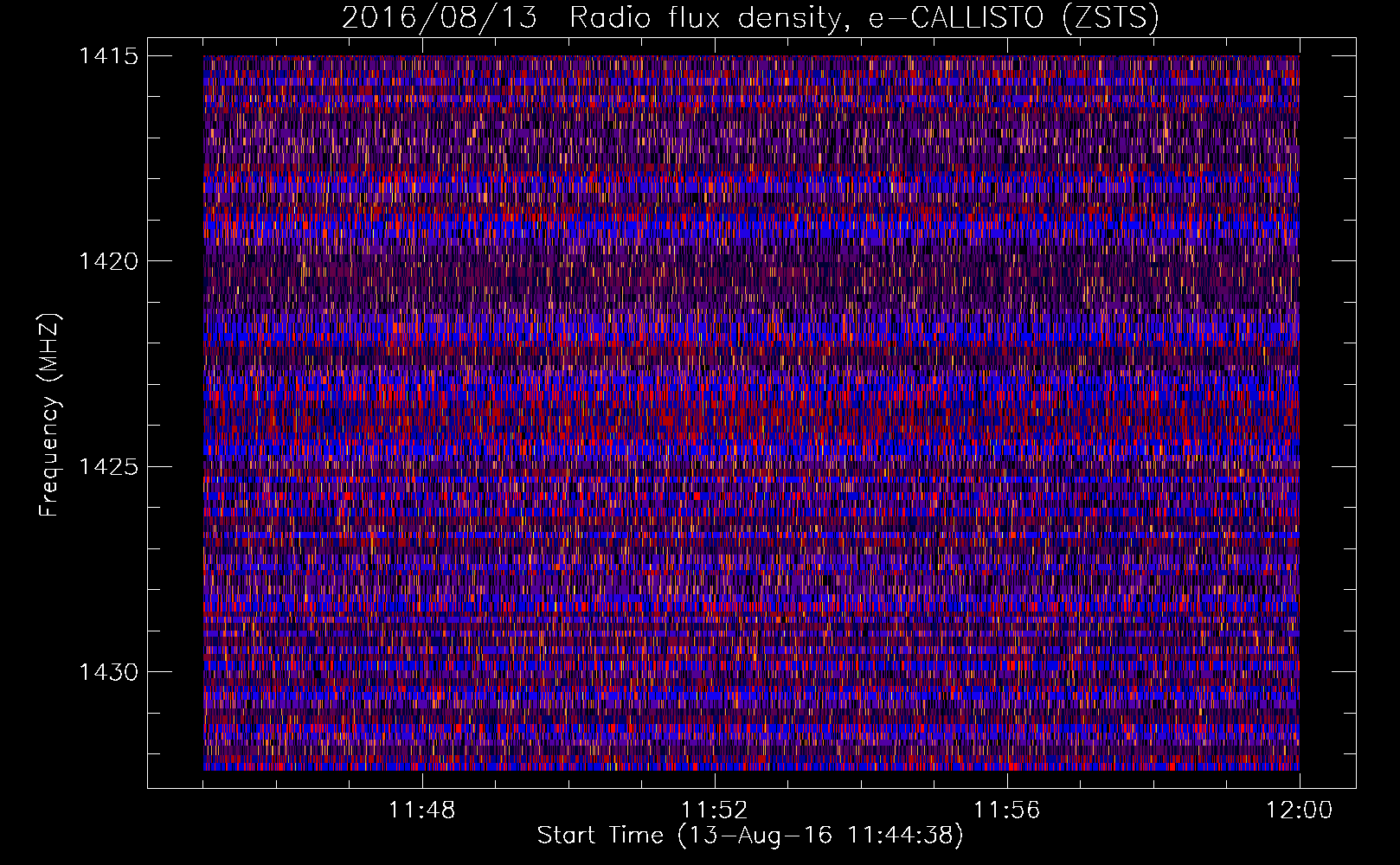Click the 1415 frequency tick label
Viewport: 1400px width, 865px height.
pyautogui.click(x=108, y=56)
